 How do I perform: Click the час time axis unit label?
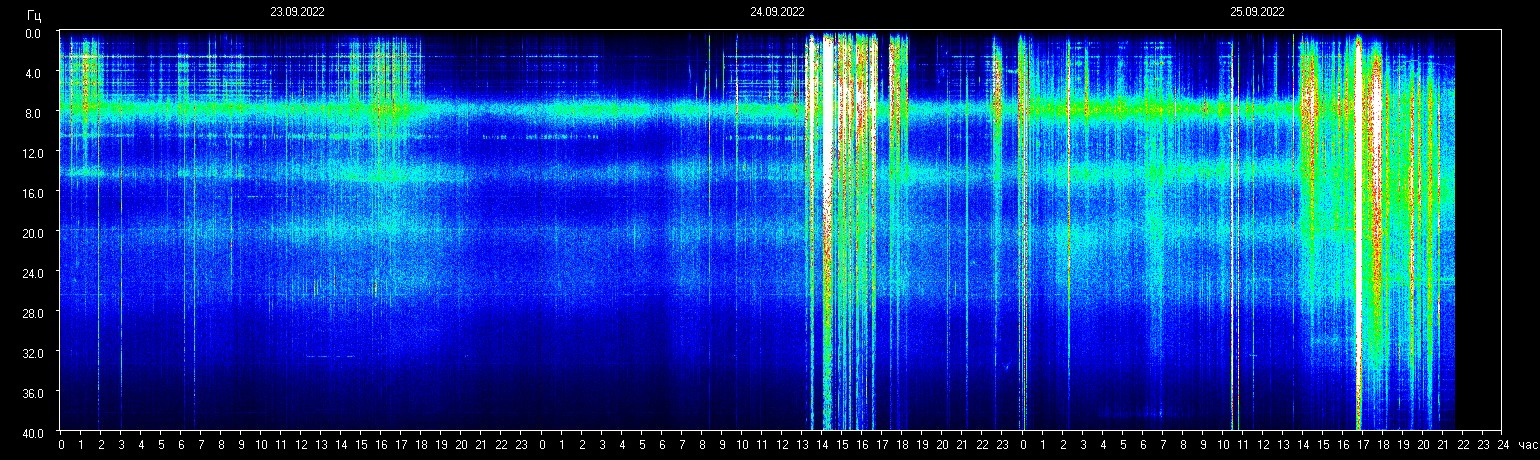[1527, 444]
